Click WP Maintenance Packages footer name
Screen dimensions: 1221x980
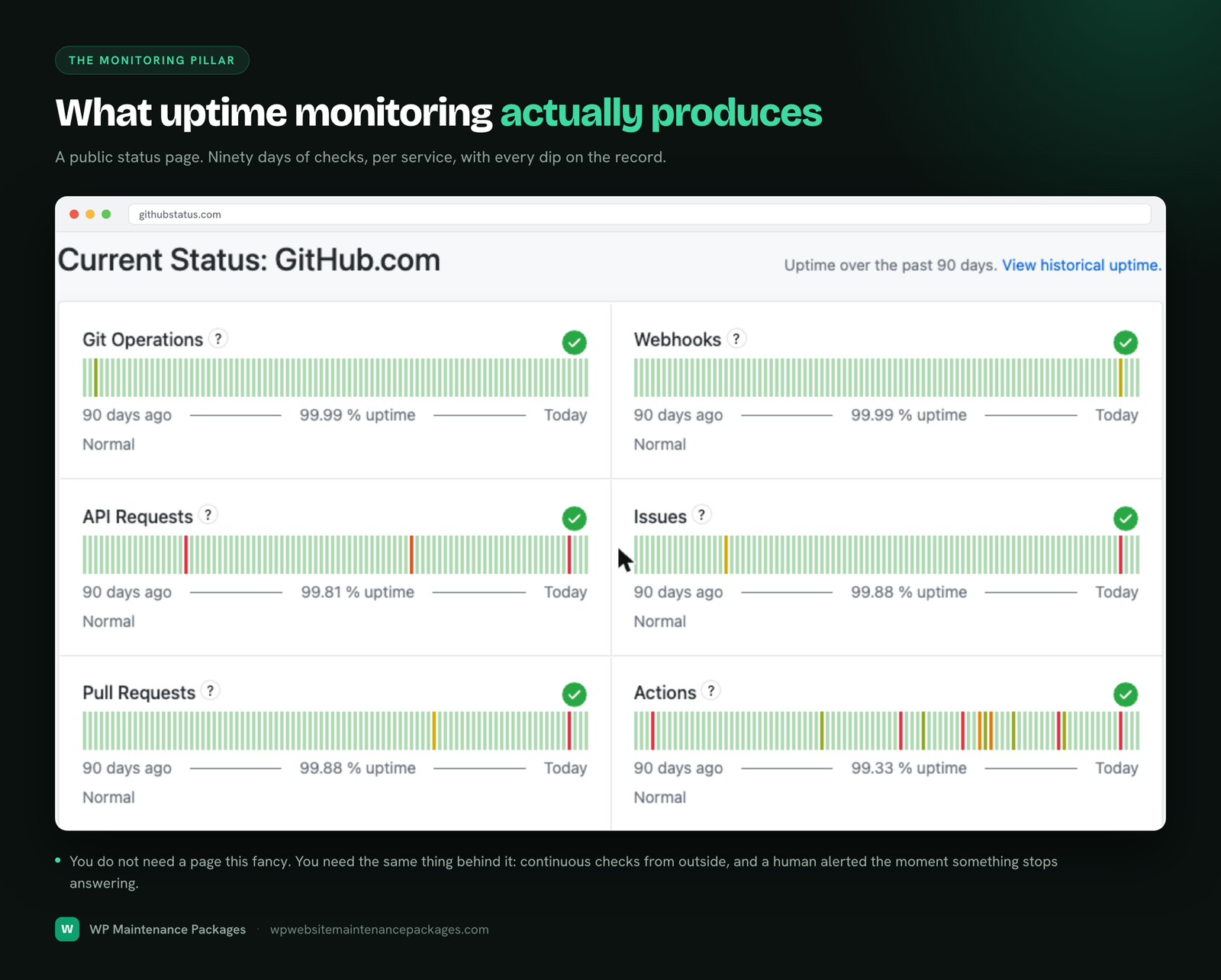coord(168,930)
